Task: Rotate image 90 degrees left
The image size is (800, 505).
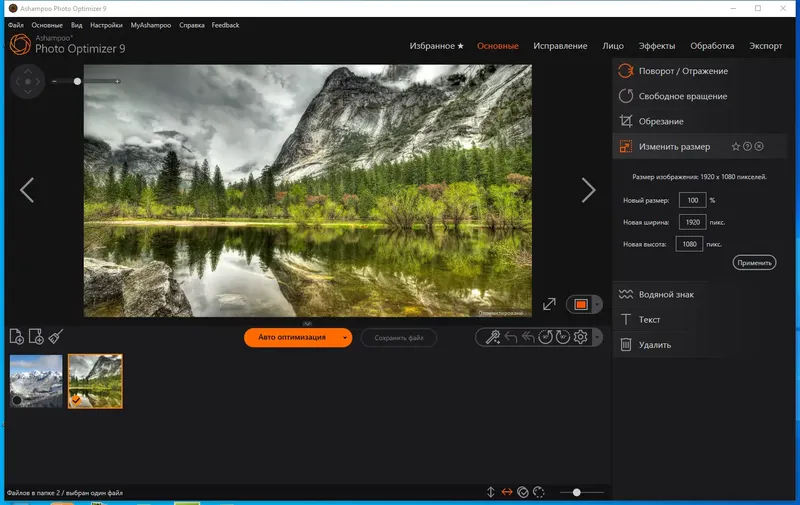Action: [545, 337]
